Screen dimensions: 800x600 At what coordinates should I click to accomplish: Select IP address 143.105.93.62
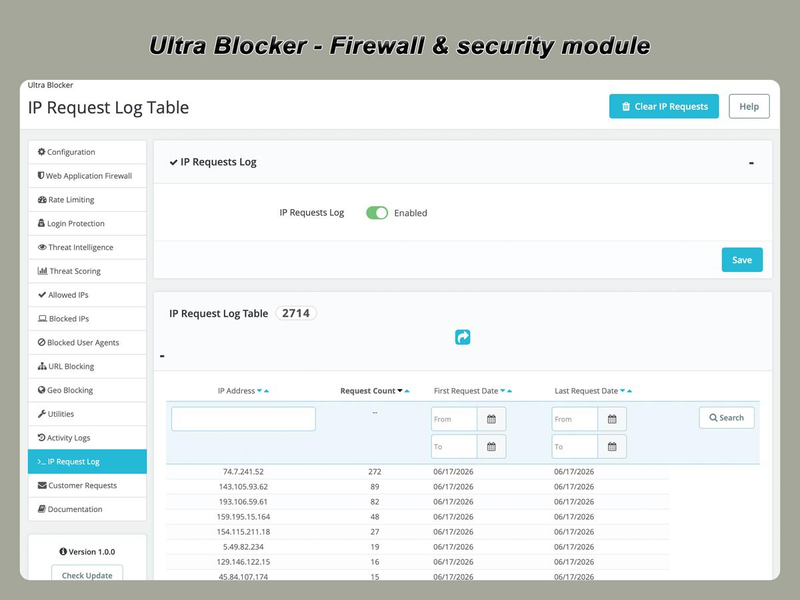pos(243,487)
